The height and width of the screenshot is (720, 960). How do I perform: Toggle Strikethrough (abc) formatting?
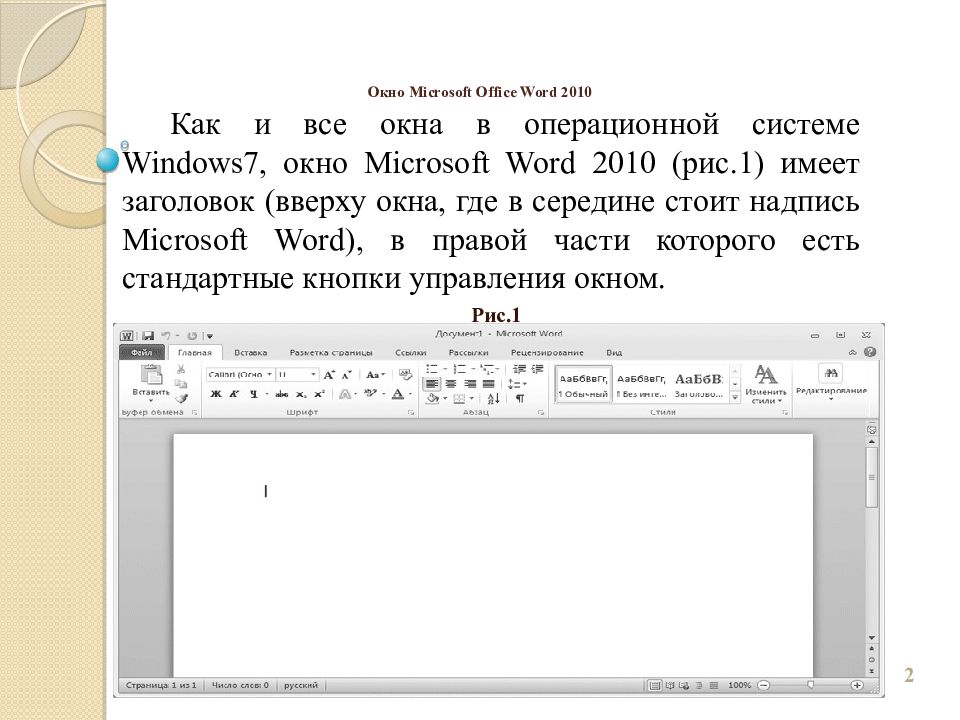282,394
